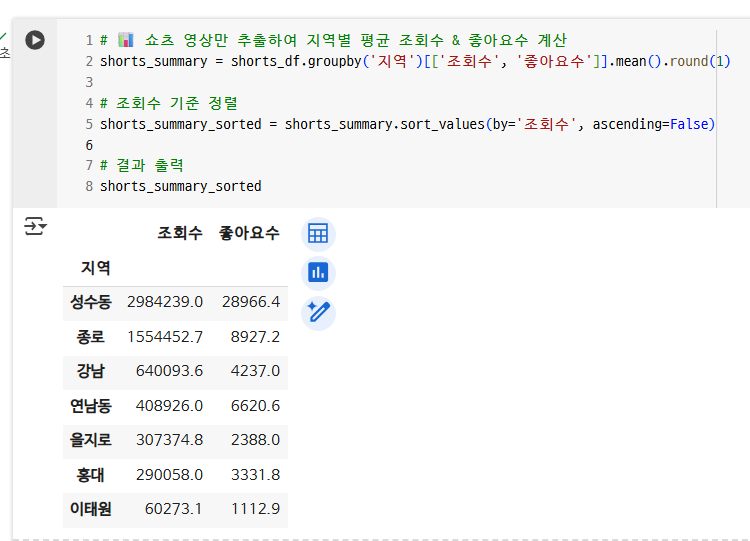Select the 종로 row label
The width and height of the screenshot is (750, 541).
(91, 337)
